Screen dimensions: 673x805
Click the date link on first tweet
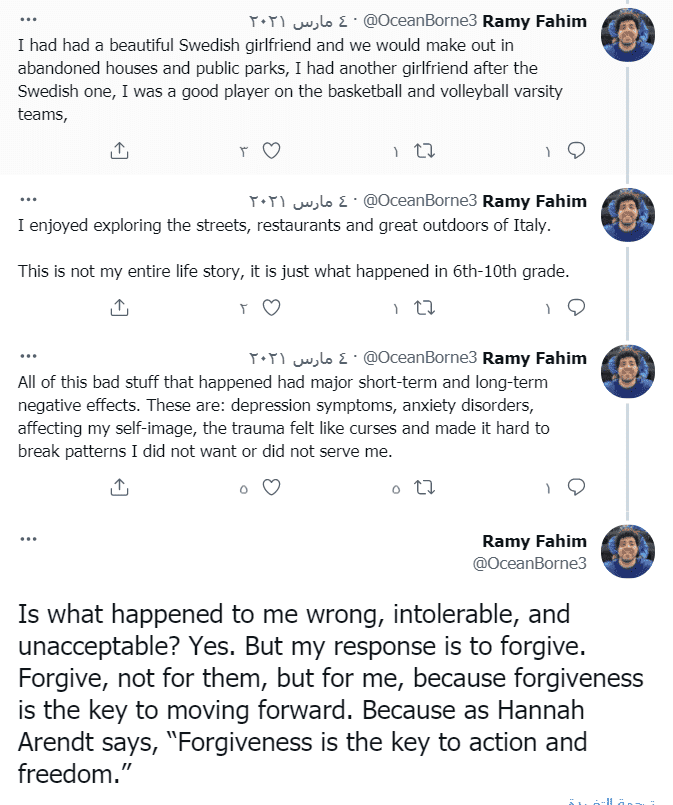click(x=298, y=22)
